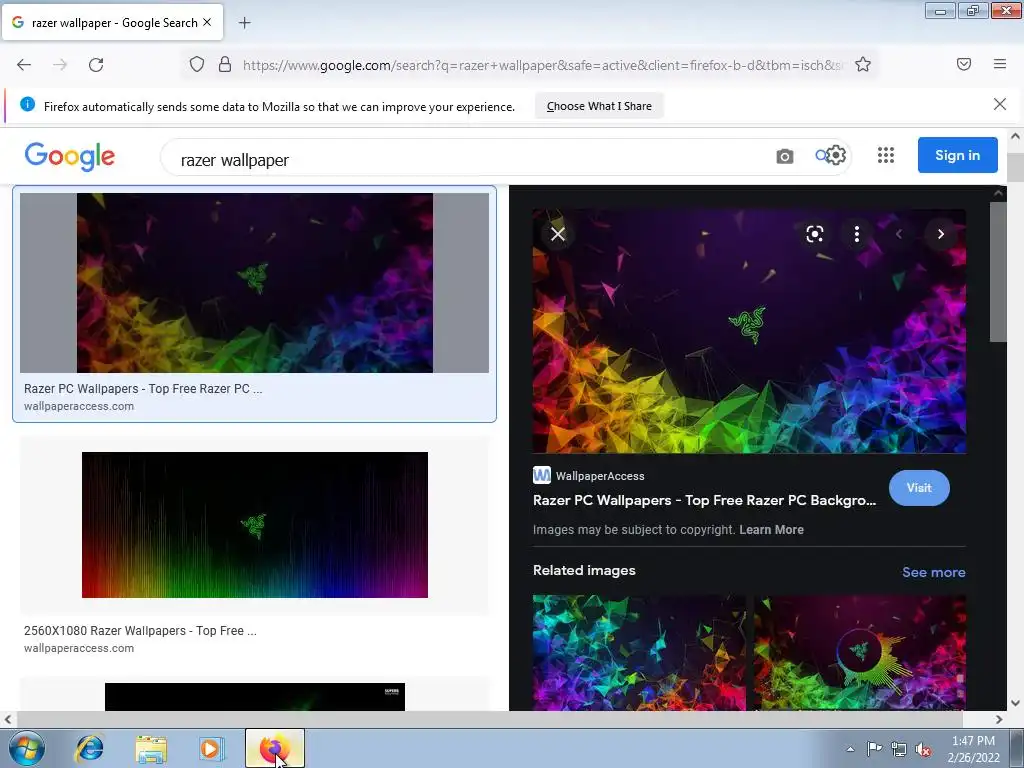Open the Google apps grid
1024x768 pixels.
886,155
